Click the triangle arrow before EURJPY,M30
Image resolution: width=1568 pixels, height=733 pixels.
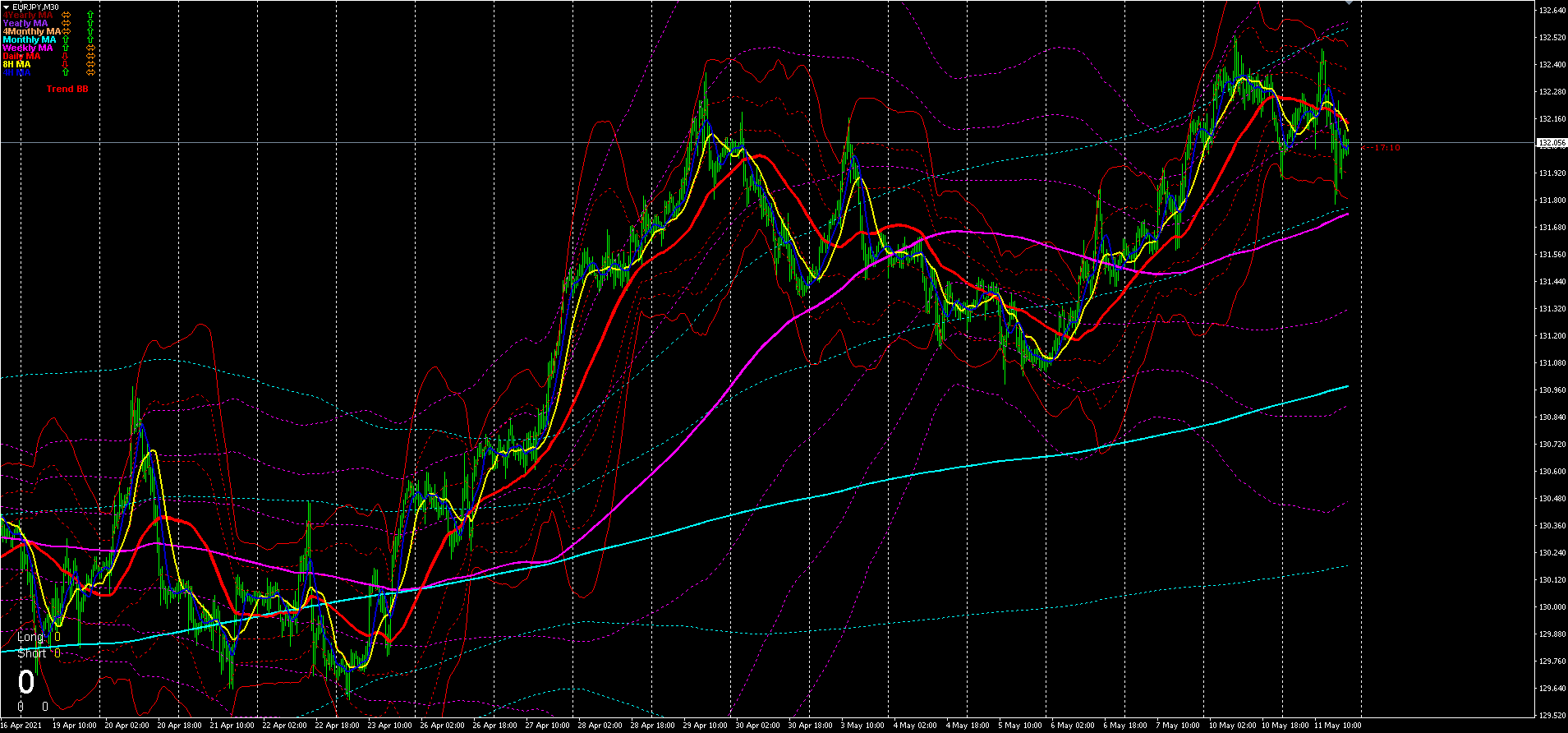6,7
